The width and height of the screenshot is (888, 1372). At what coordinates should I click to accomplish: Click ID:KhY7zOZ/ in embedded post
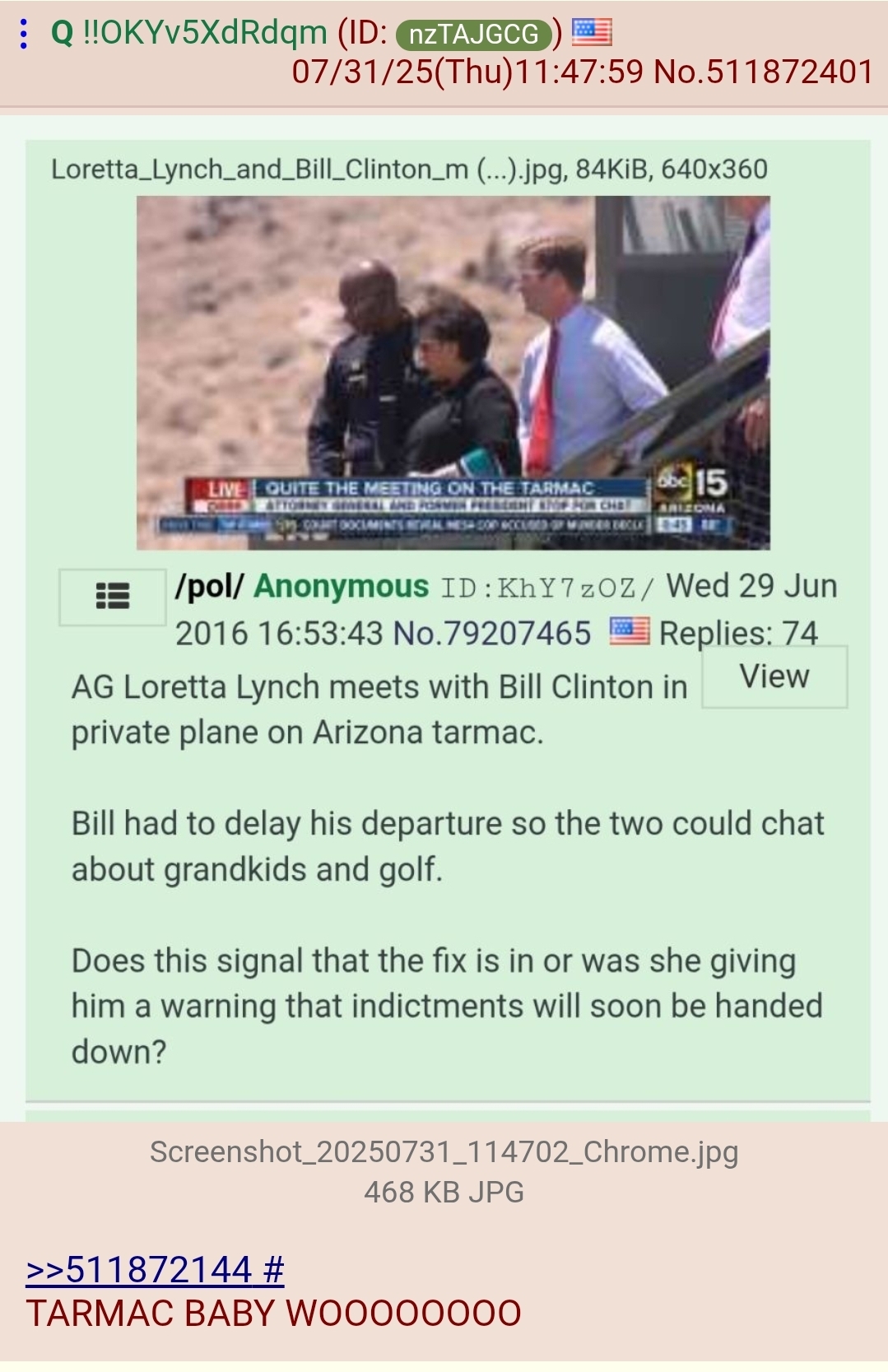coord(547,588)
